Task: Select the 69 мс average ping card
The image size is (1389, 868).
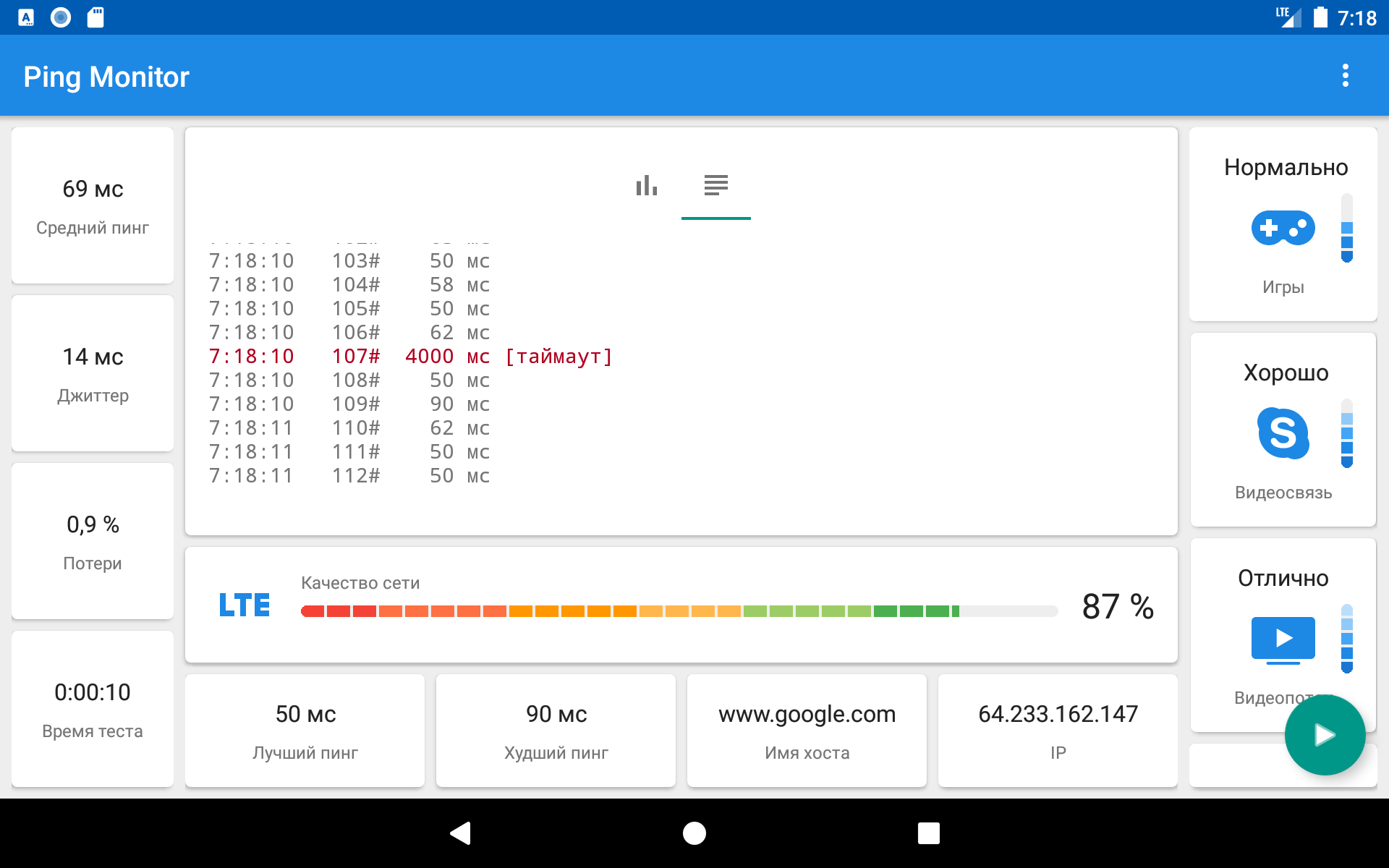Action: 93,205
